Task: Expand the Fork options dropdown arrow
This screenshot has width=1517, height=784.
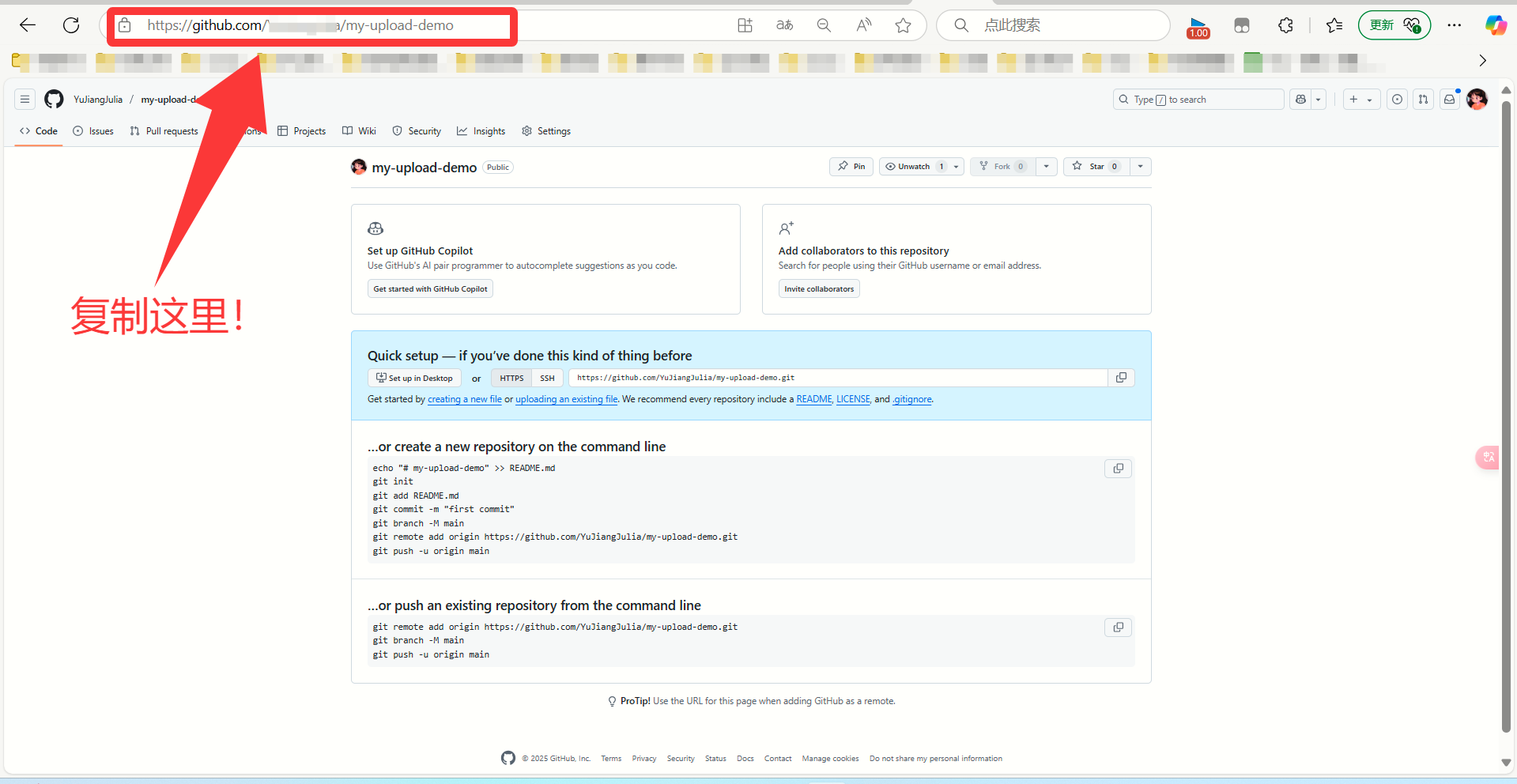Action: pyautogui.click(x=1046, y=166)
